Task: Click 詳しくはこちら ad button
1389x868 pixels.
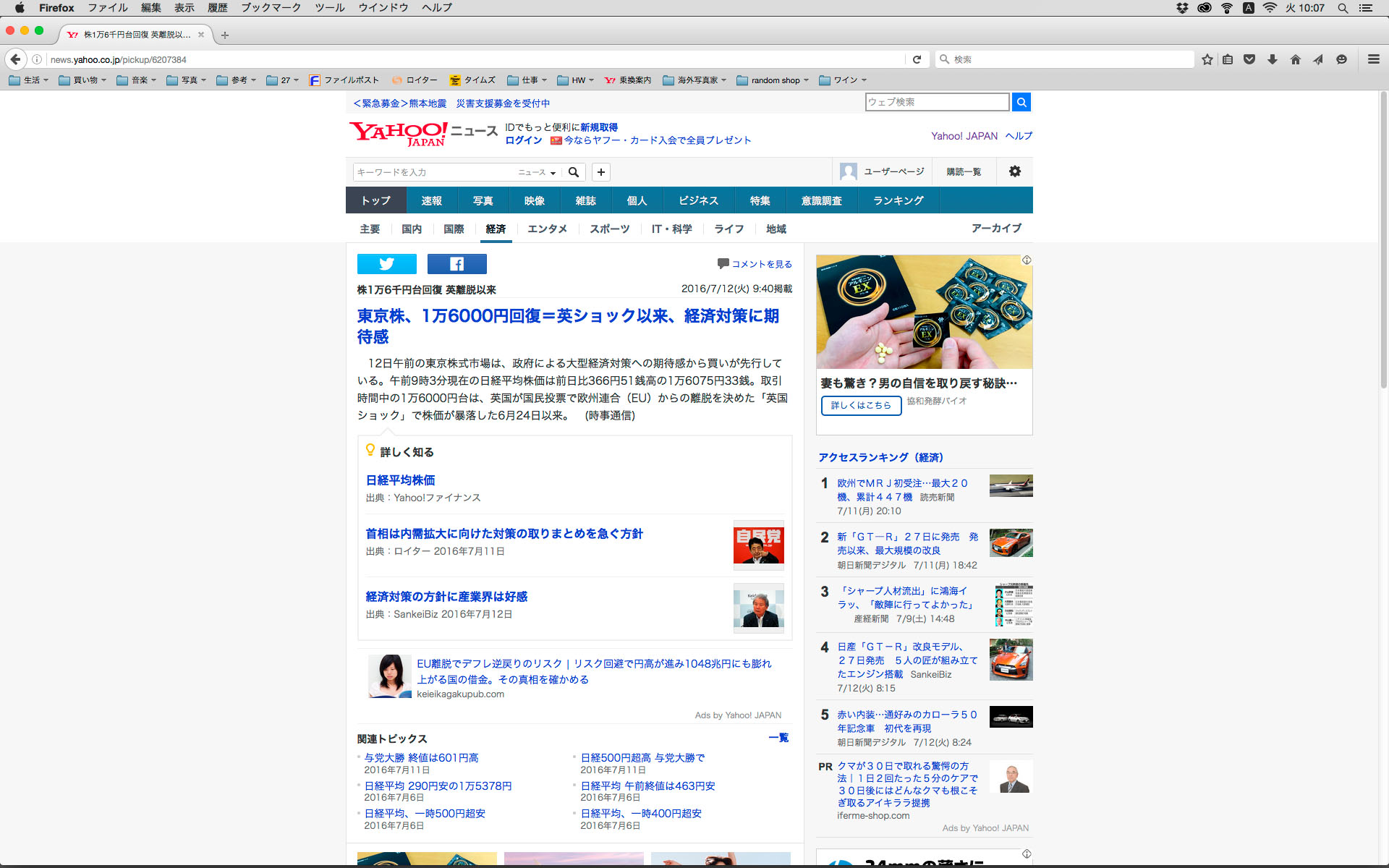Action: pyautogui.click(x=861, y=405)
